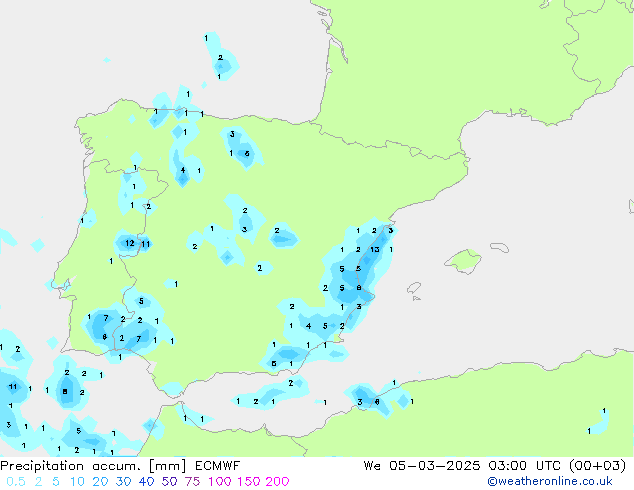Select the ECMWF model label
This screenshot has width=634, height=490.
(218, 466)
